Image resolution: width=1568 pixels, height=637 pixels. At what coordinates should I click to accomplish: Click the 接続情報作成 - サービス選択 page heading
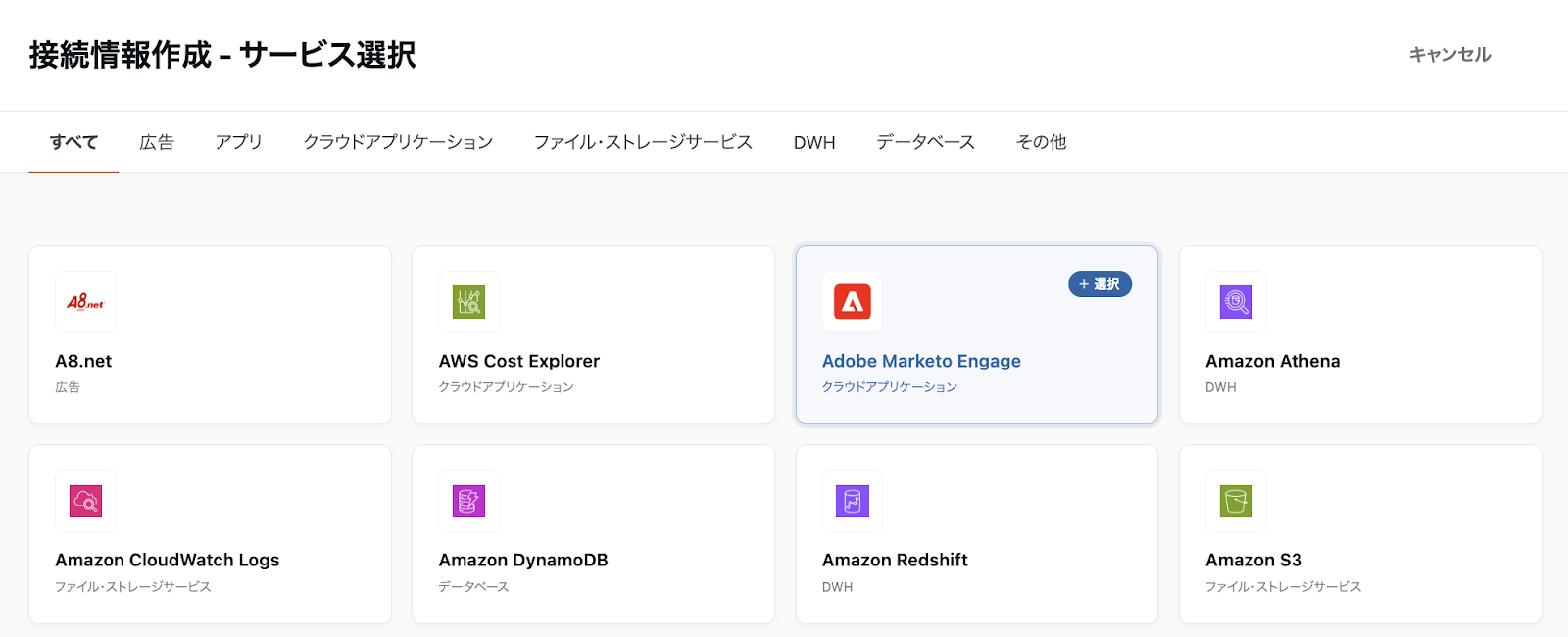[222, 55]
